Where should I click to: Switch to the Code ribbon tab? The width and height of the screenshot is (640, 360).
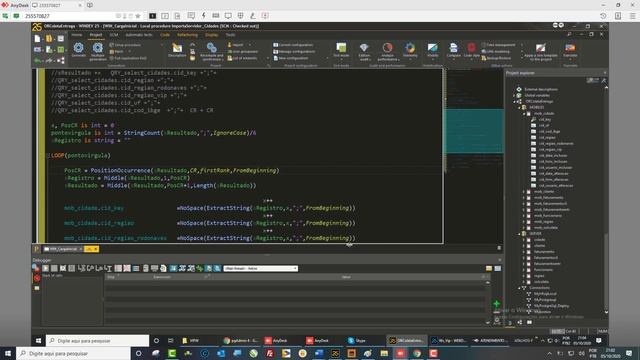coord(165,35)
